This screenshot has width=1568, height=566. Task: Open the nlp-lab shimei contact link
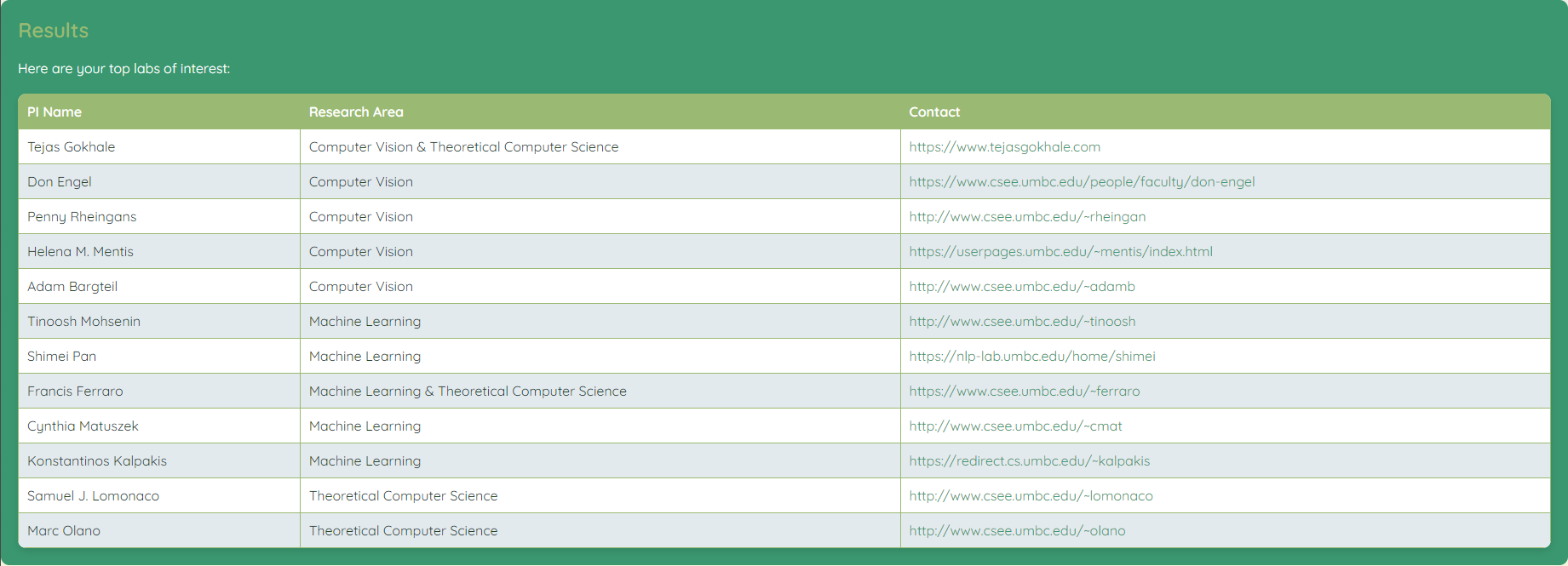pyautogui.click(x=1032, y=356)
